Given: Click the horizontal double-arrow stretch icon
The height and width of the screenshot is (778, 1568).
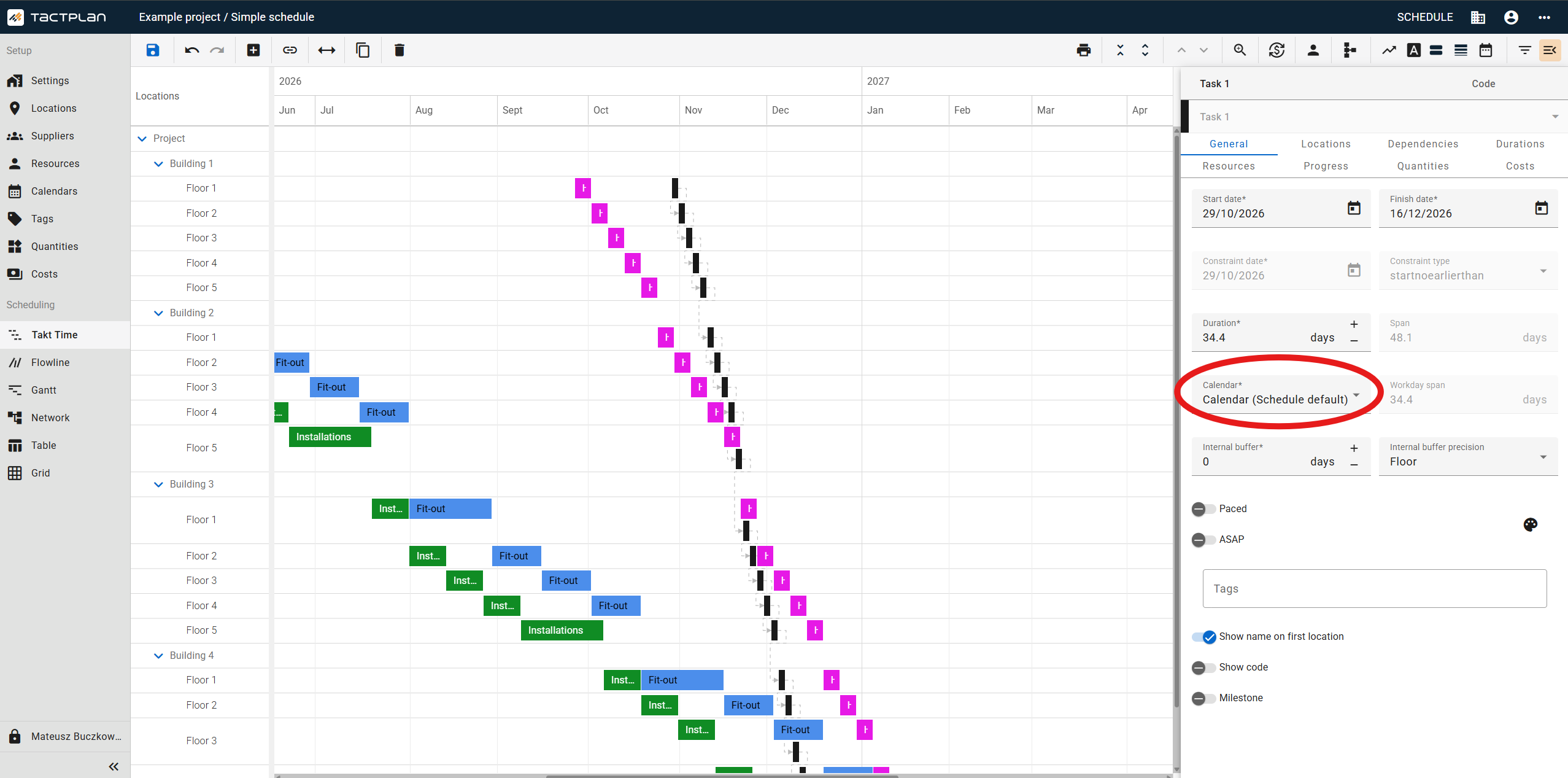Looking at the screenshot, I should [326, 50].
